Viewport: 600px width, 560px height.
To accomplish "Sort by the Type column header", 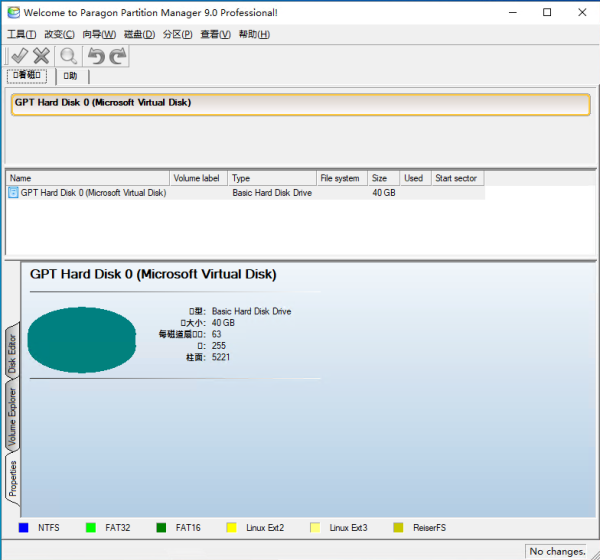I will tap(272, 178).
